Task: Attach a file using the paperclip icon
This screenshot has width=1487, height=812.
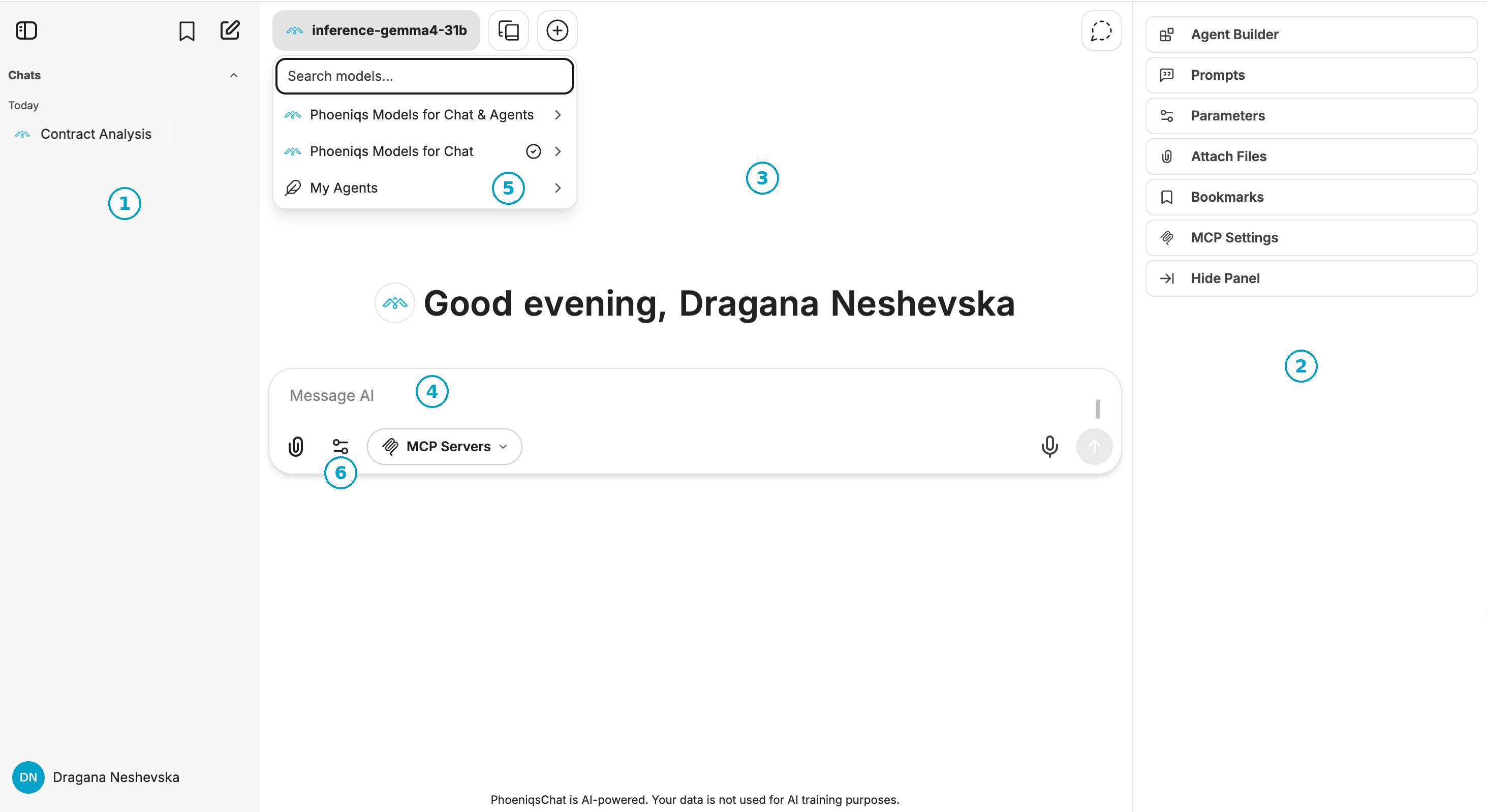Action: (296, 447)
